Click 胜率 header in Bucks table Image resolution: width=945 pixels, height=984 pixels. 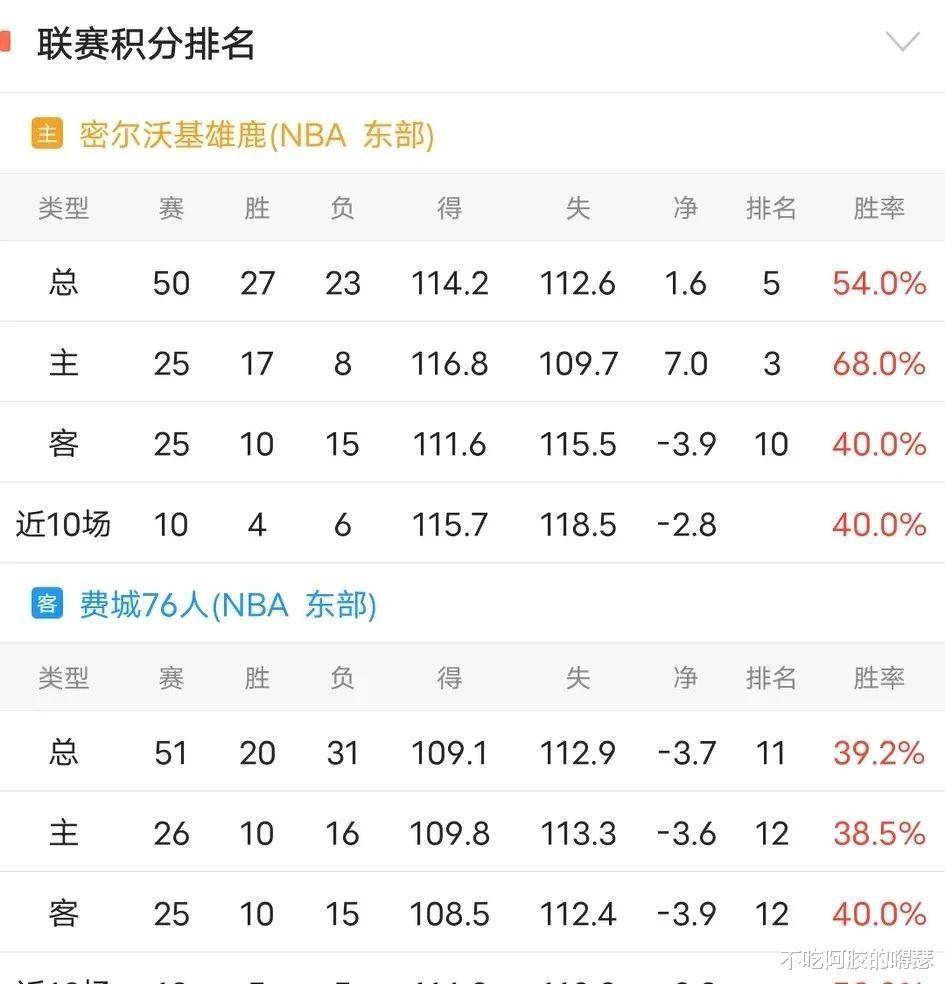[x=878, y=208]
